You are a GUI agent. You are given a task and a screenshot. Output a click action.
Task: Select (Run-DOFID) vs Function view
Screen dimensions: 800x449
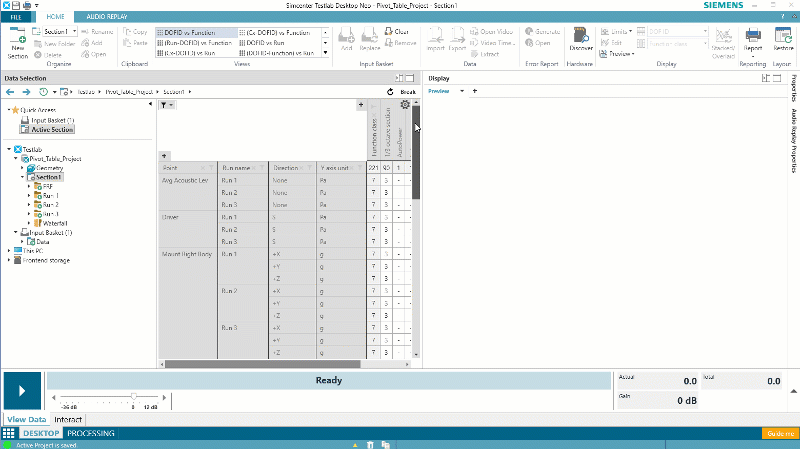point(195,42)
